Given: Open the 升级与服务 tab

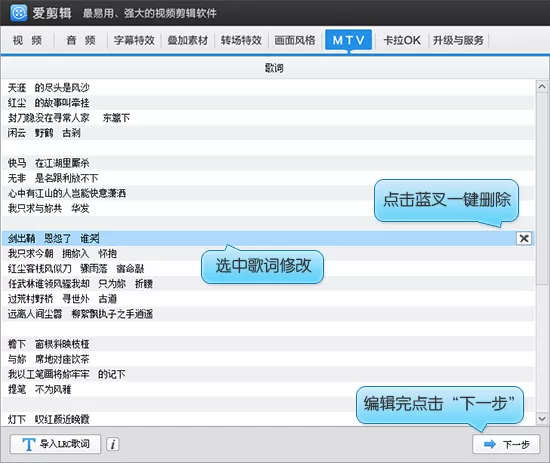Looking at the screenshot, I should click(458, 40).
